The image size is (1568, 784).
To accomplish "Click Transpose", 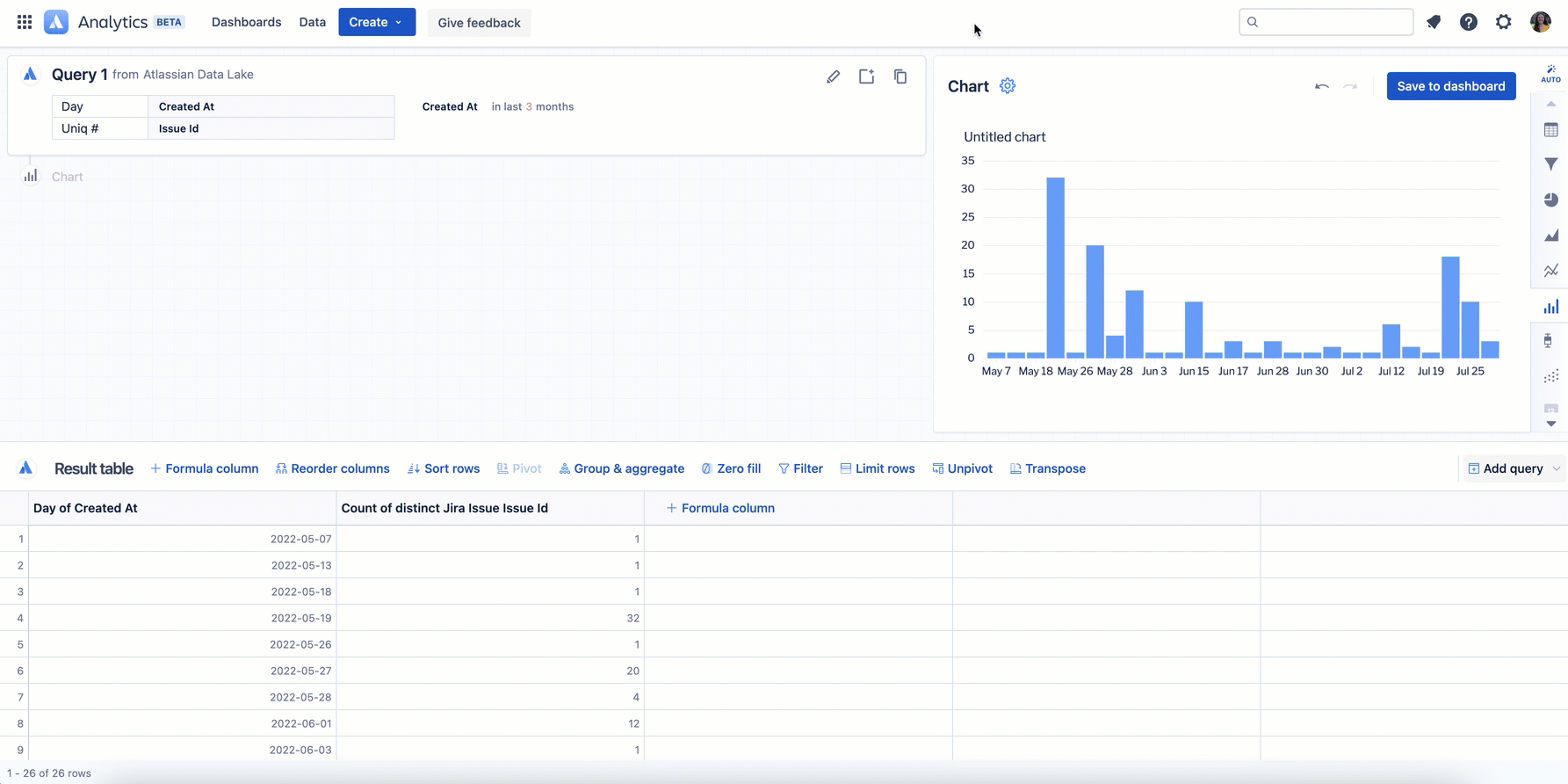I will coord(1047,468).
